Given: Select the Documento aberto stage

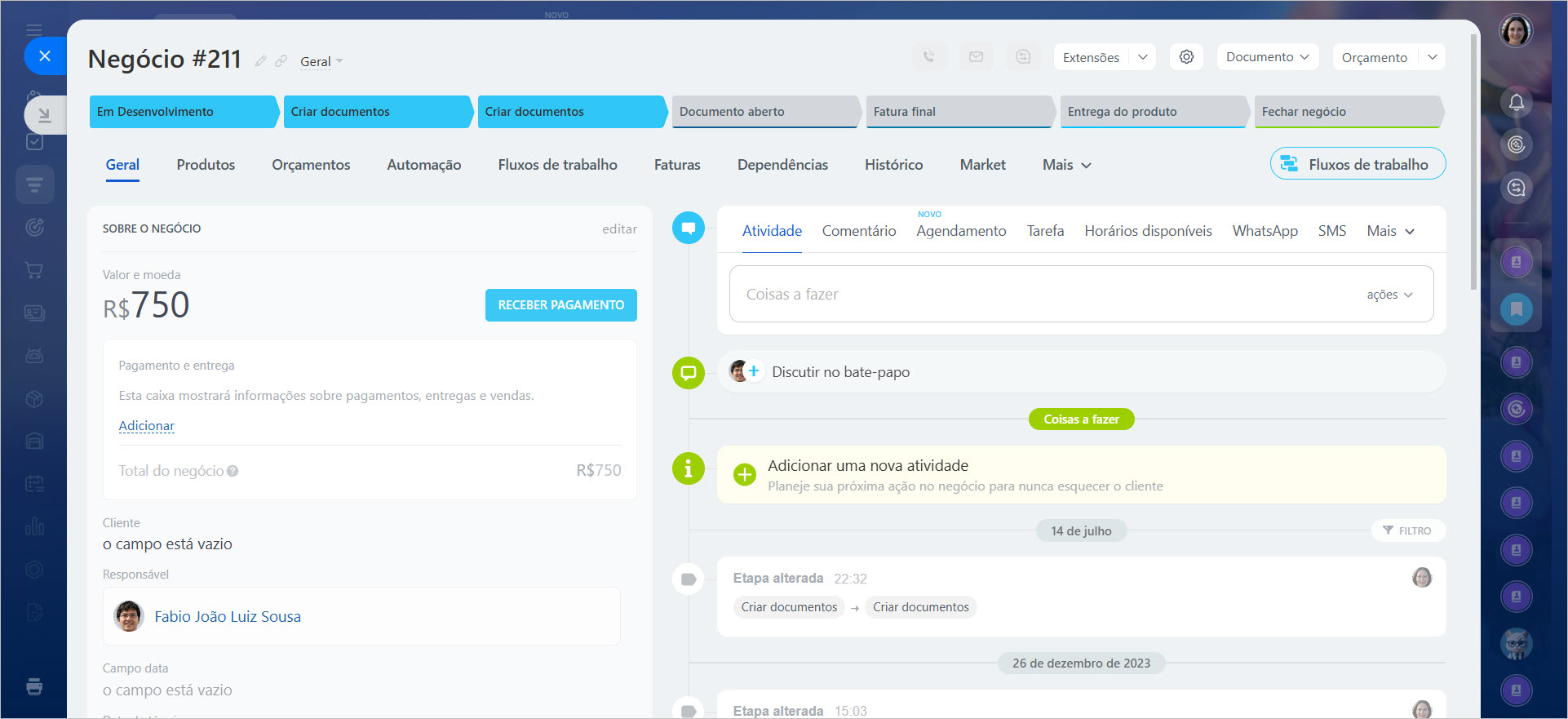Looking at the screenshot, I should (x=766, y=112).
